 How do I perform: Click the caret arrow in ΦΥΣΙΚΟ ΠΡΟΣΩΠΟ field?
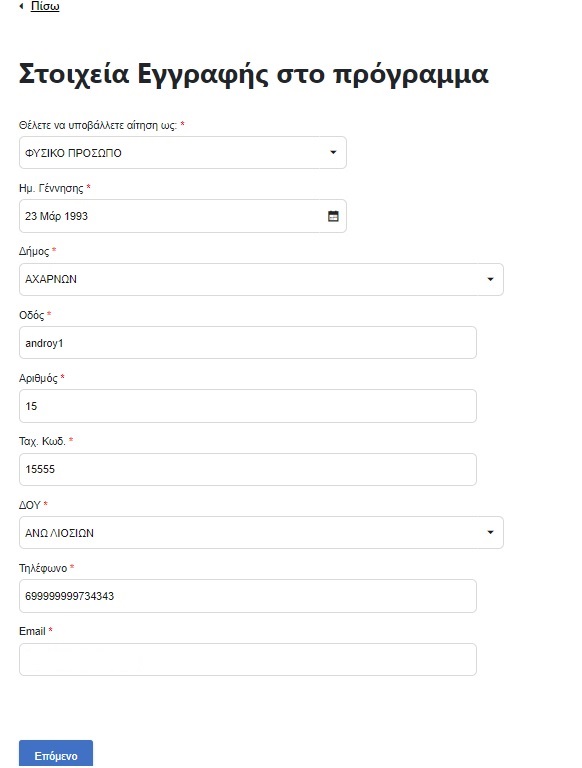pos(333,152)
